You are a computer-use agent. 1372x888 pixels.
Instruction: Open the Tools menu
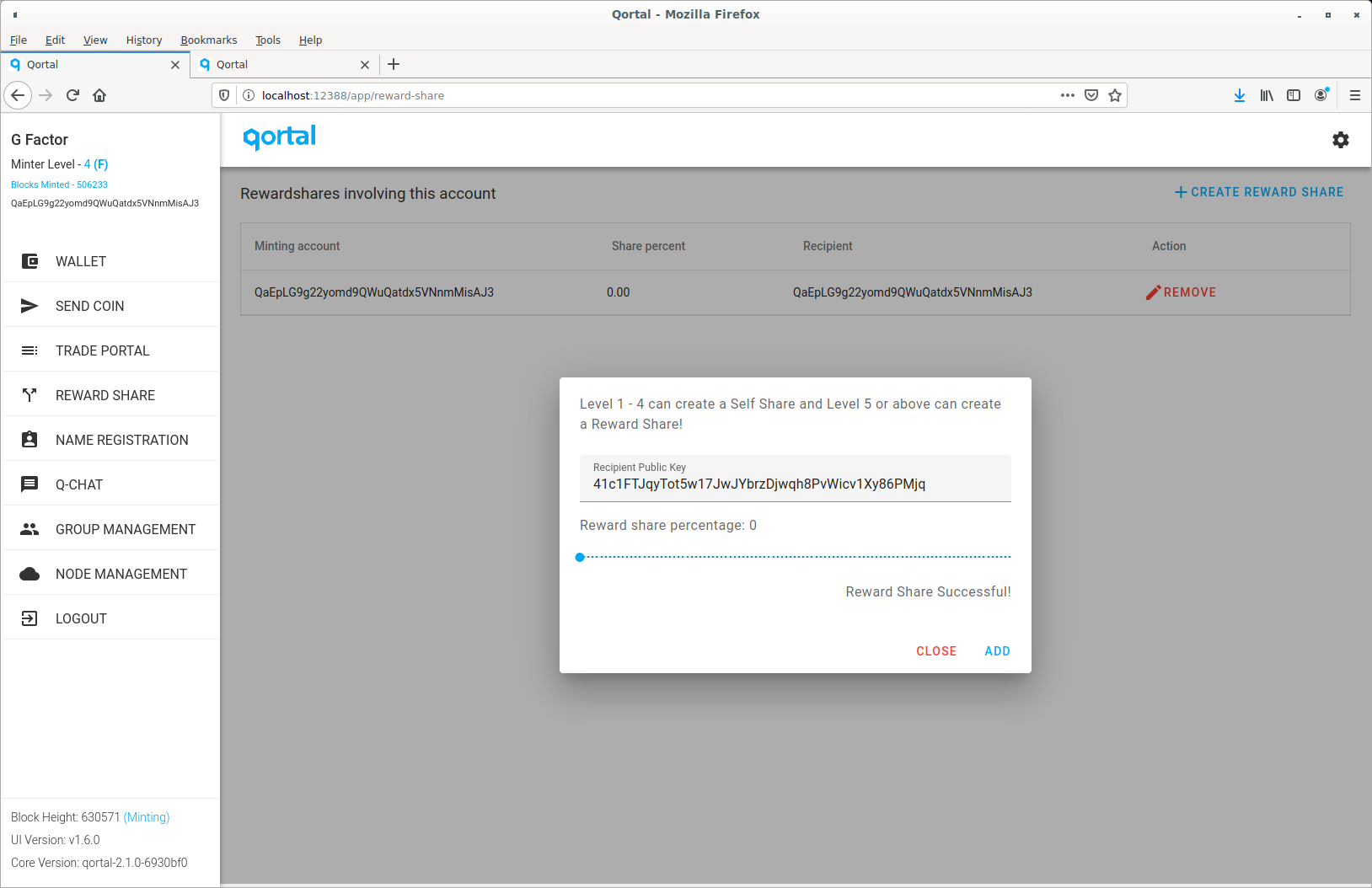pyautogui.click(x=268, y=40)
